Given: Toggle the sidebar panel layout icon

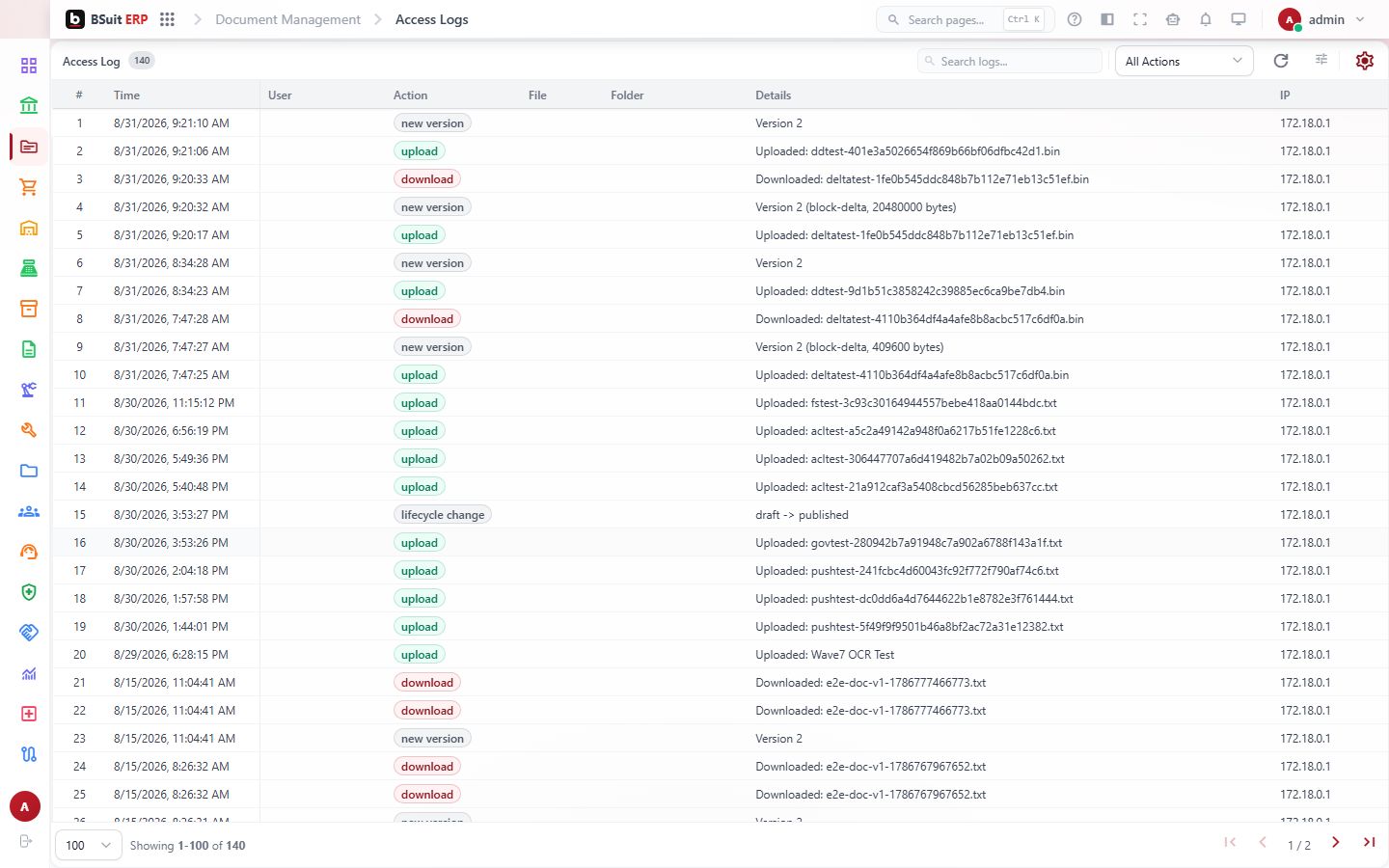Looking at the screenshot, I should [x=1107, y=19].
